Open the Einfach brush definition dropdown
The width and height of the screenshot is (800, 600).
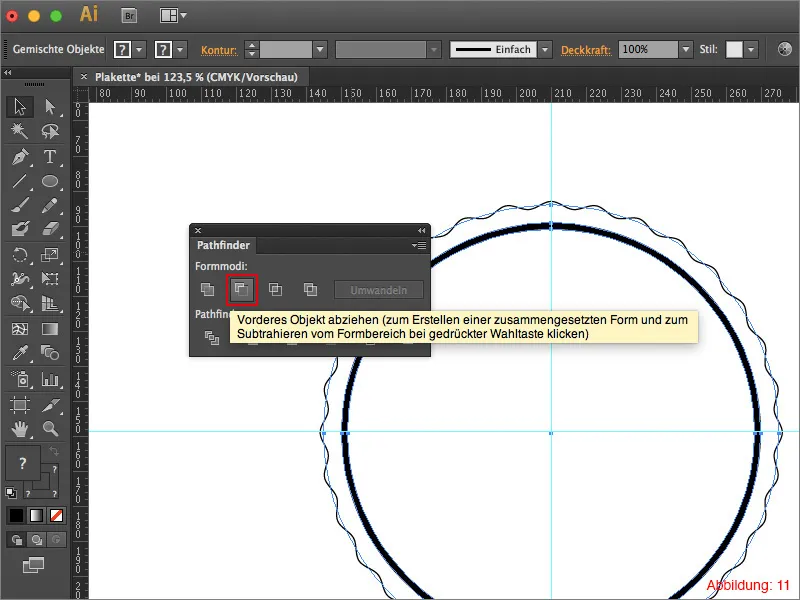[545, 49]
